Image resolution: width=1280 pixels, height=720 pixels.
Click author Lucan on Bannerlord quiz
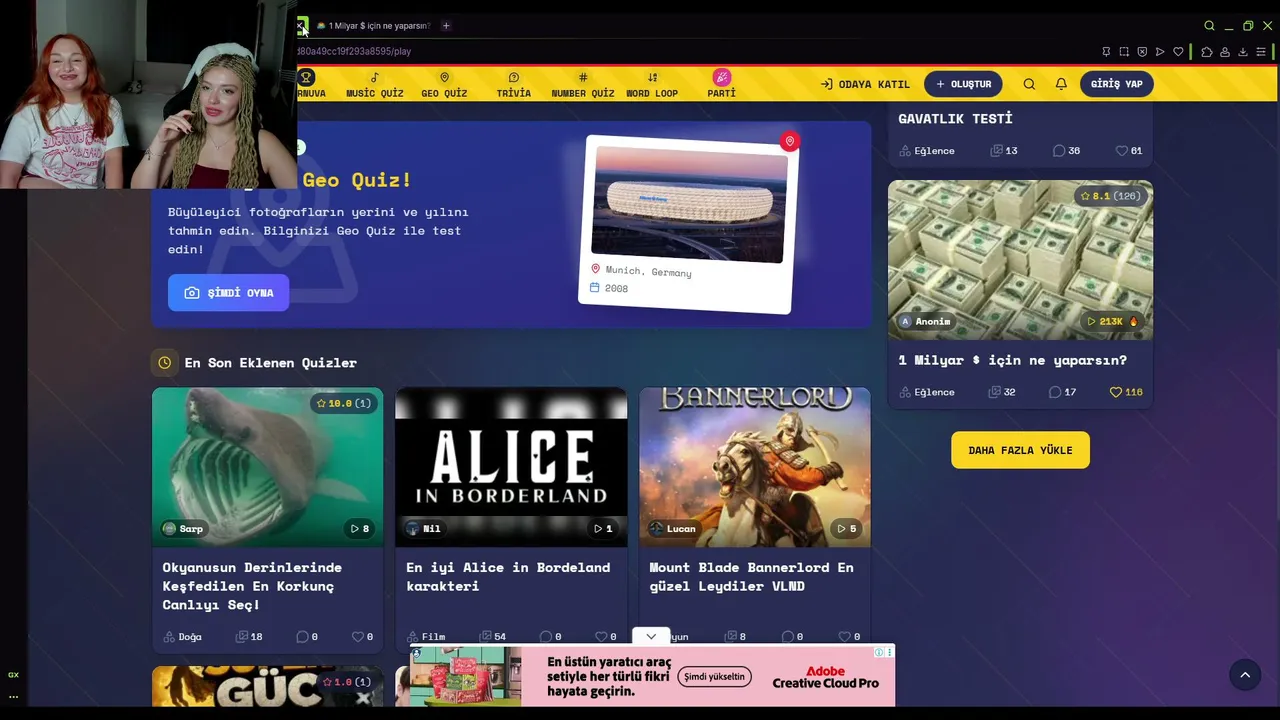[x=673, y=529]
